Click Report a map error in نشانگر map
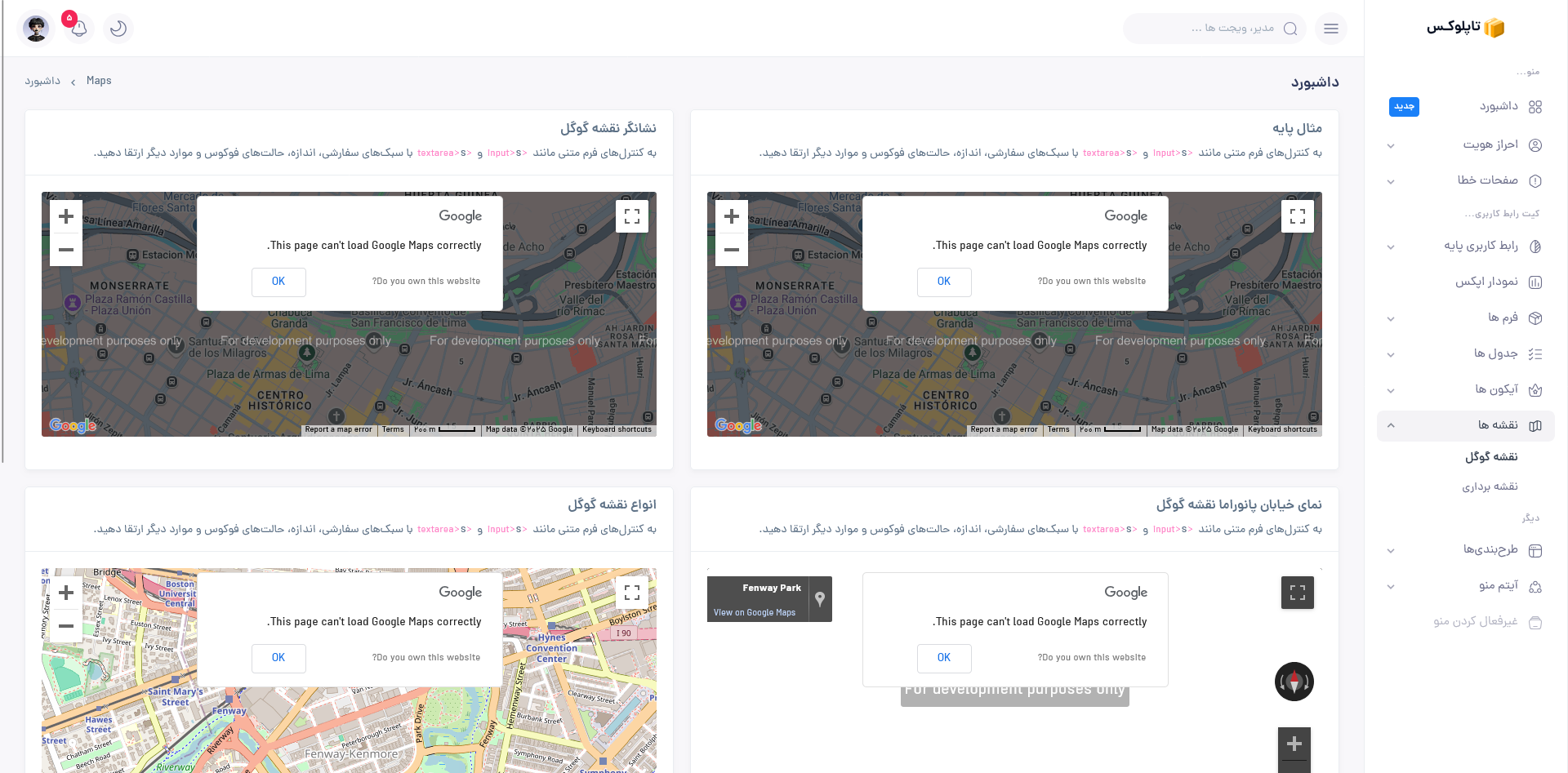This screenshot has height=773, width=1568. pos(338,429)
